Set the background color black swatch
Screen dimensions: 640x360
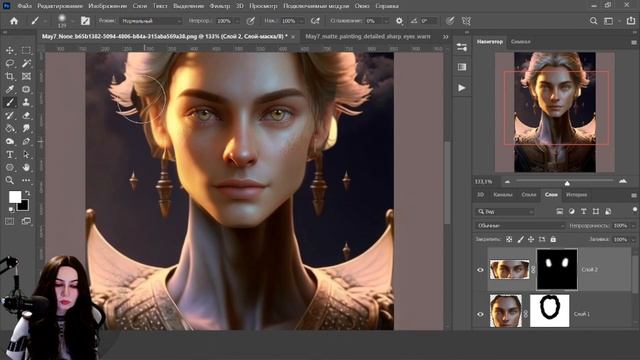pos(24,206)
